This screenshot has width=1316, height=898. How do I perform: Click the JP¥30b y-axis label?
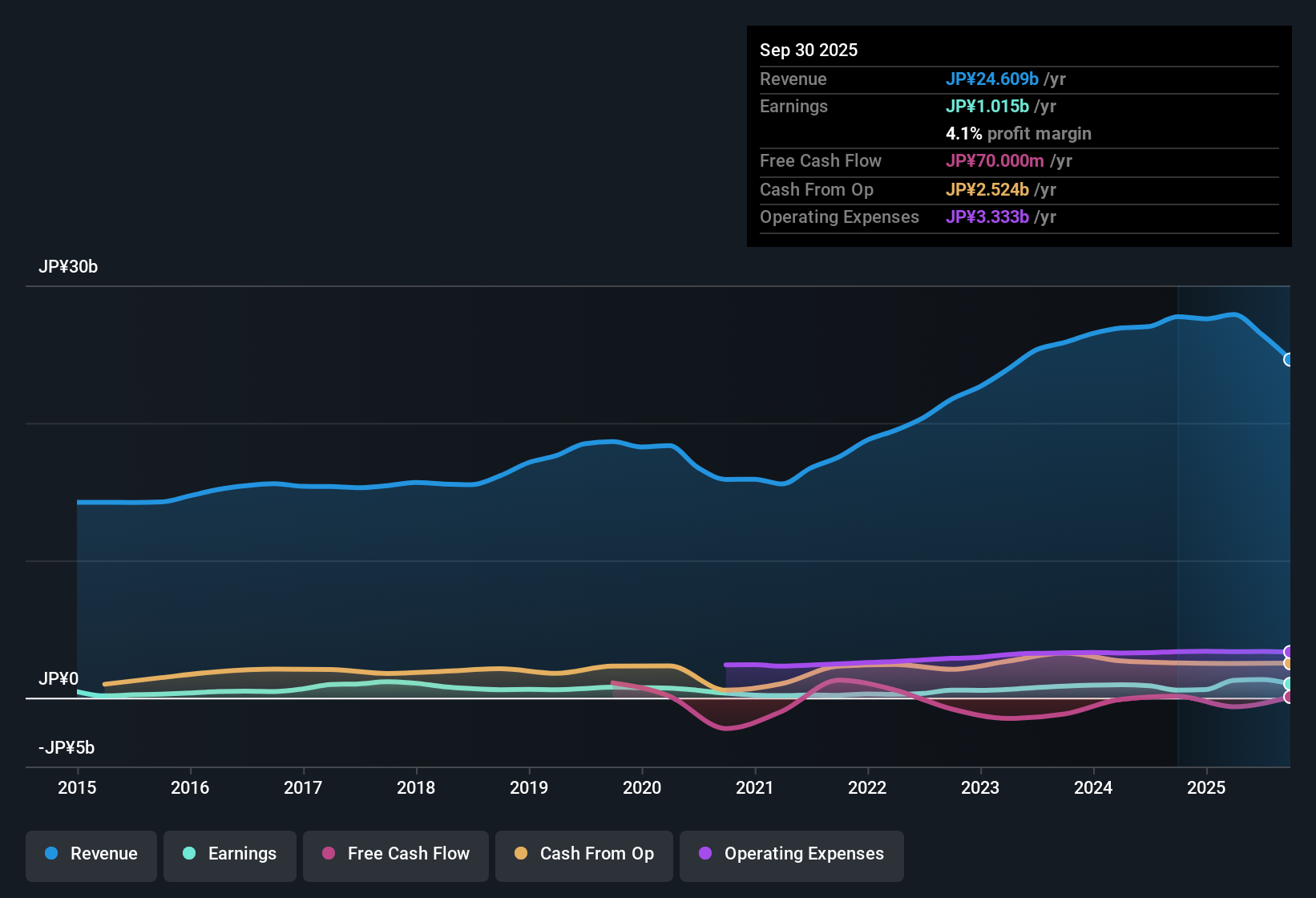(x=68, y=267)
